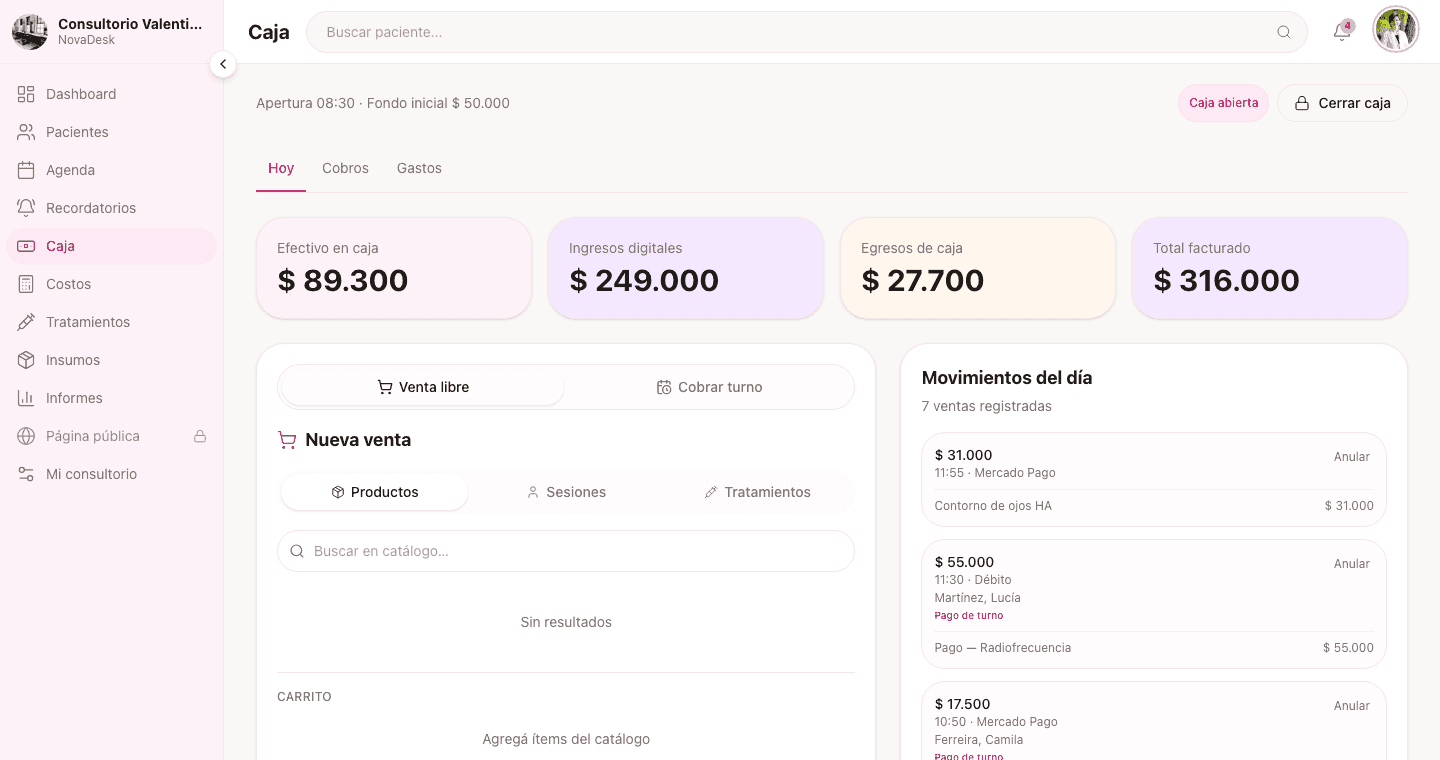Click the Ingresos digitales card
Viewport: 1440px width, 760px height.
click(x=686, y=268)
